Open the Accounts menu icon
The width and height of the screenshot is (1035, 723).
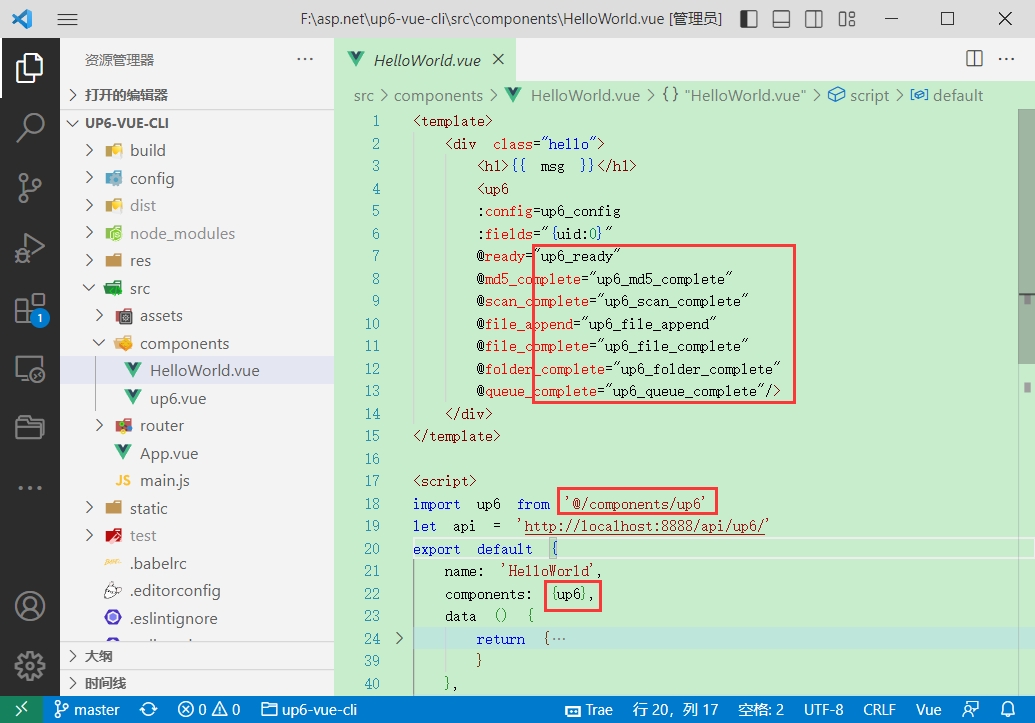click(30, 606)
